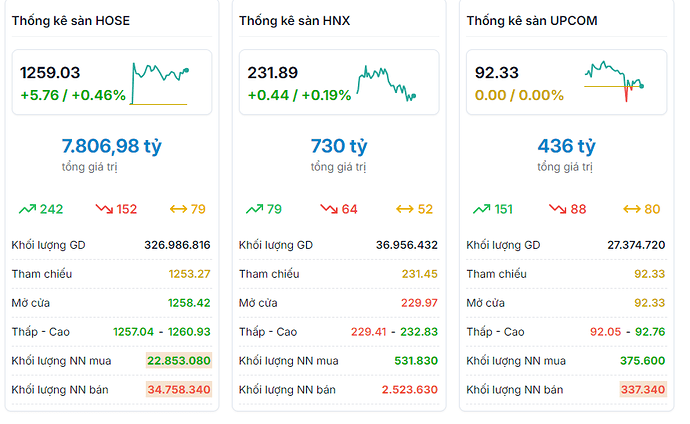Click the Thống kê sàn UPCOM heading
This screenshot has height=424, width=690.
(x=532, y=21)
